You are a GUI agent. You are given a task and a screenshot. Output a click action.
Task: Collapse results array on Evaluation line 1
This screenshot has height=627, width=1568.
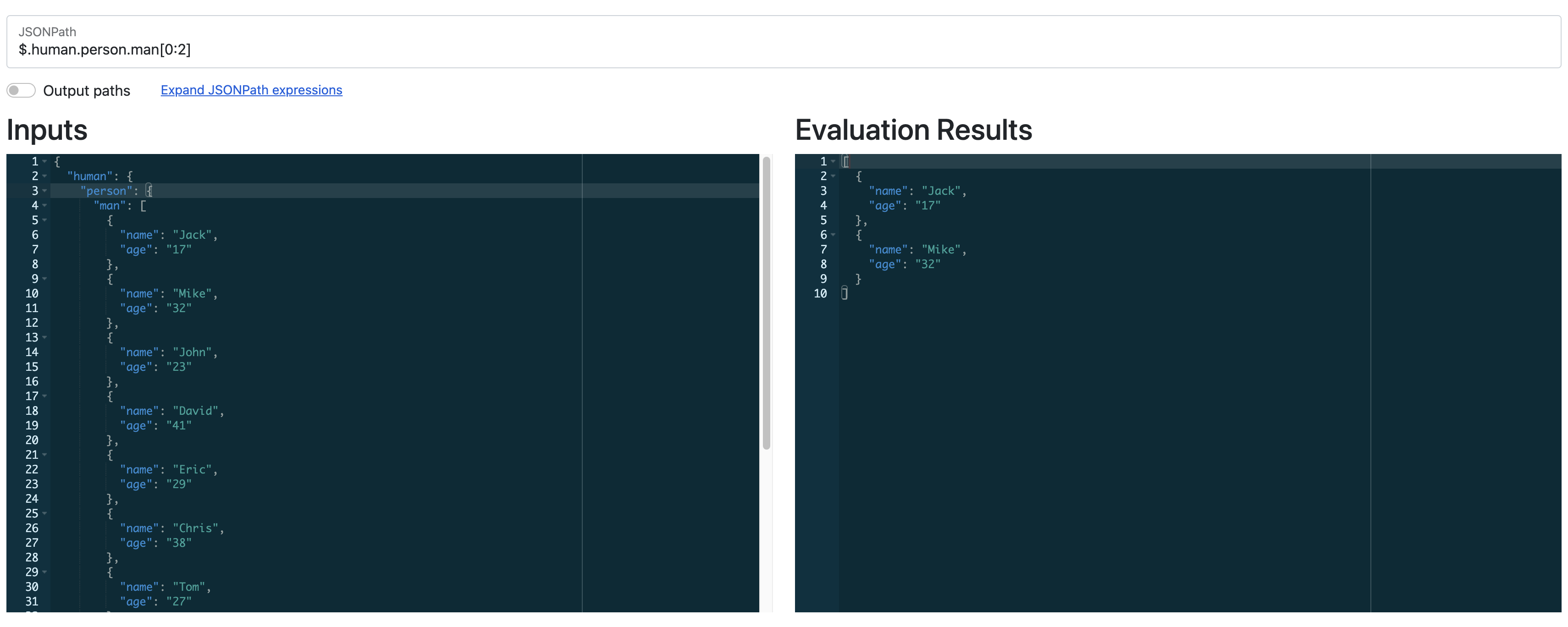pos(834,161)
